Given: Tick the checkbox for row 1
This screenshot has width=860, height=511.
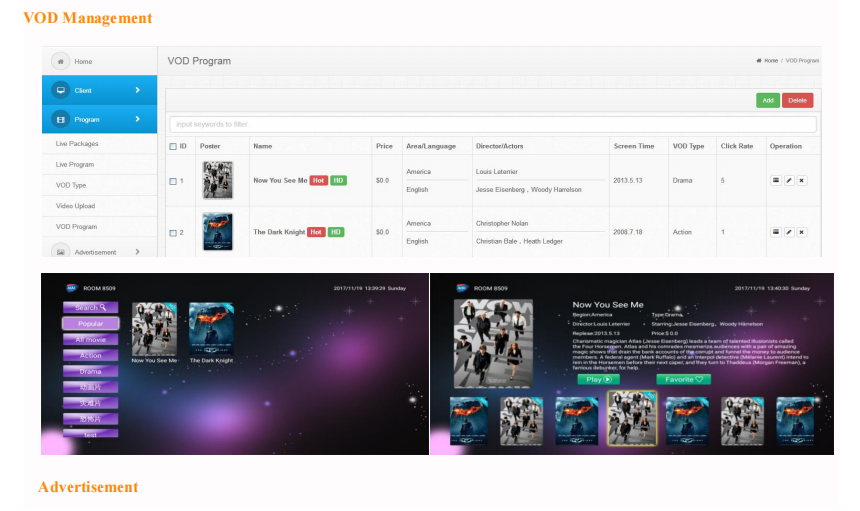Looking at the screenshot, I should (173, 181).
